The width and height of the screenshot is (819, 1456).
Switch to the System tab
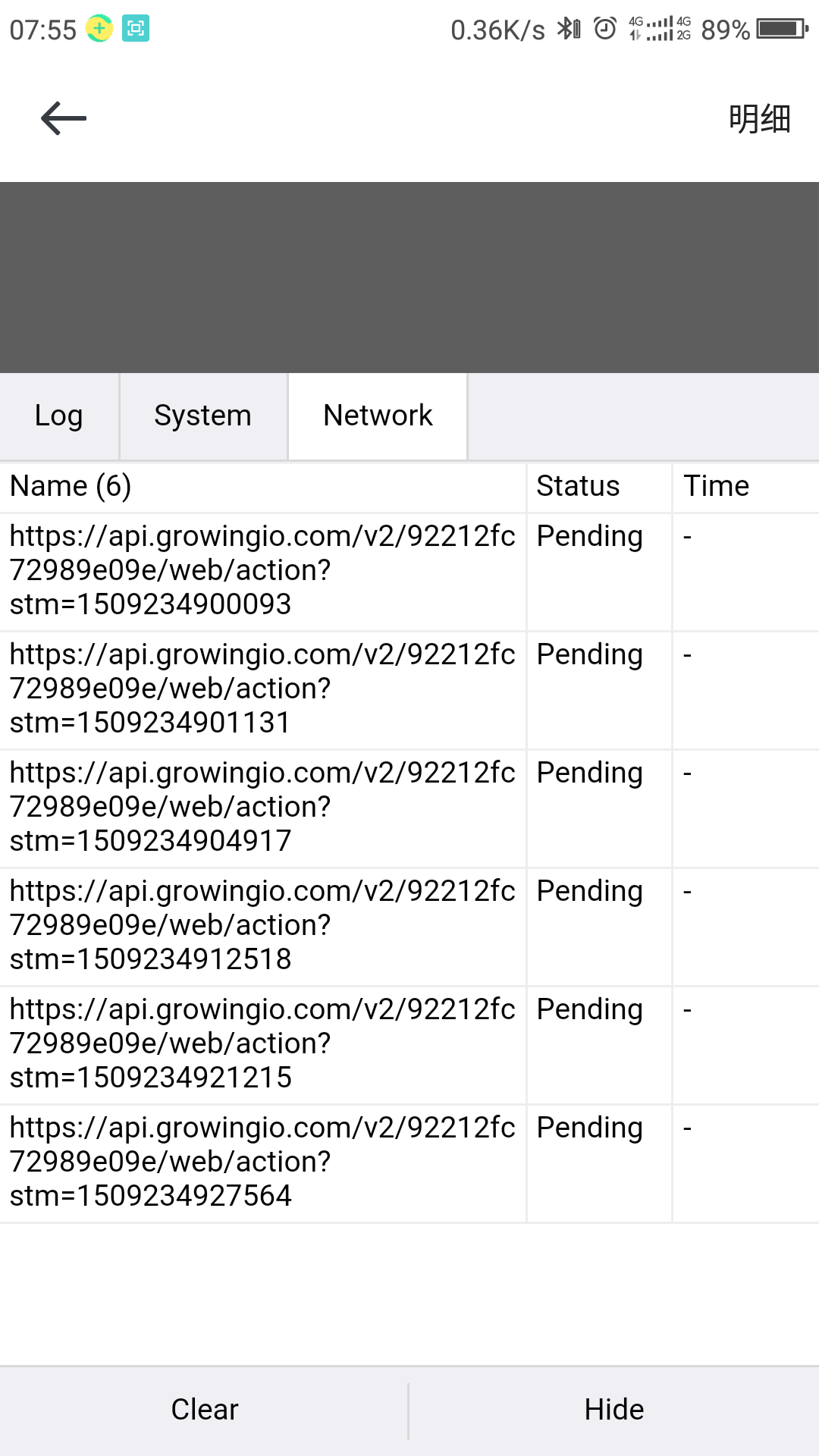(203, 416)
